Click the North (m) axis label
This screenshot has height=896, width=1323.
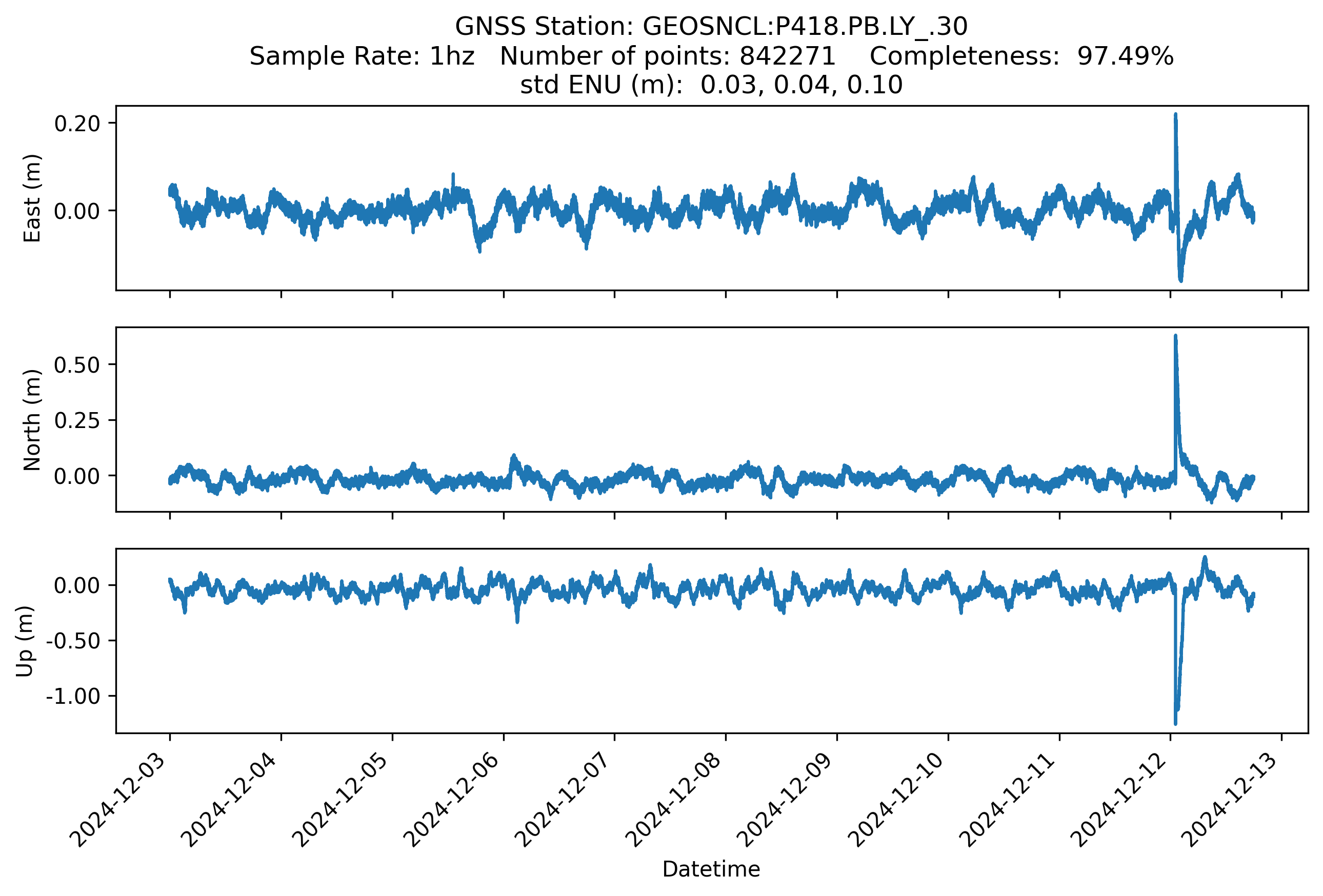click(x=32, y=420)
